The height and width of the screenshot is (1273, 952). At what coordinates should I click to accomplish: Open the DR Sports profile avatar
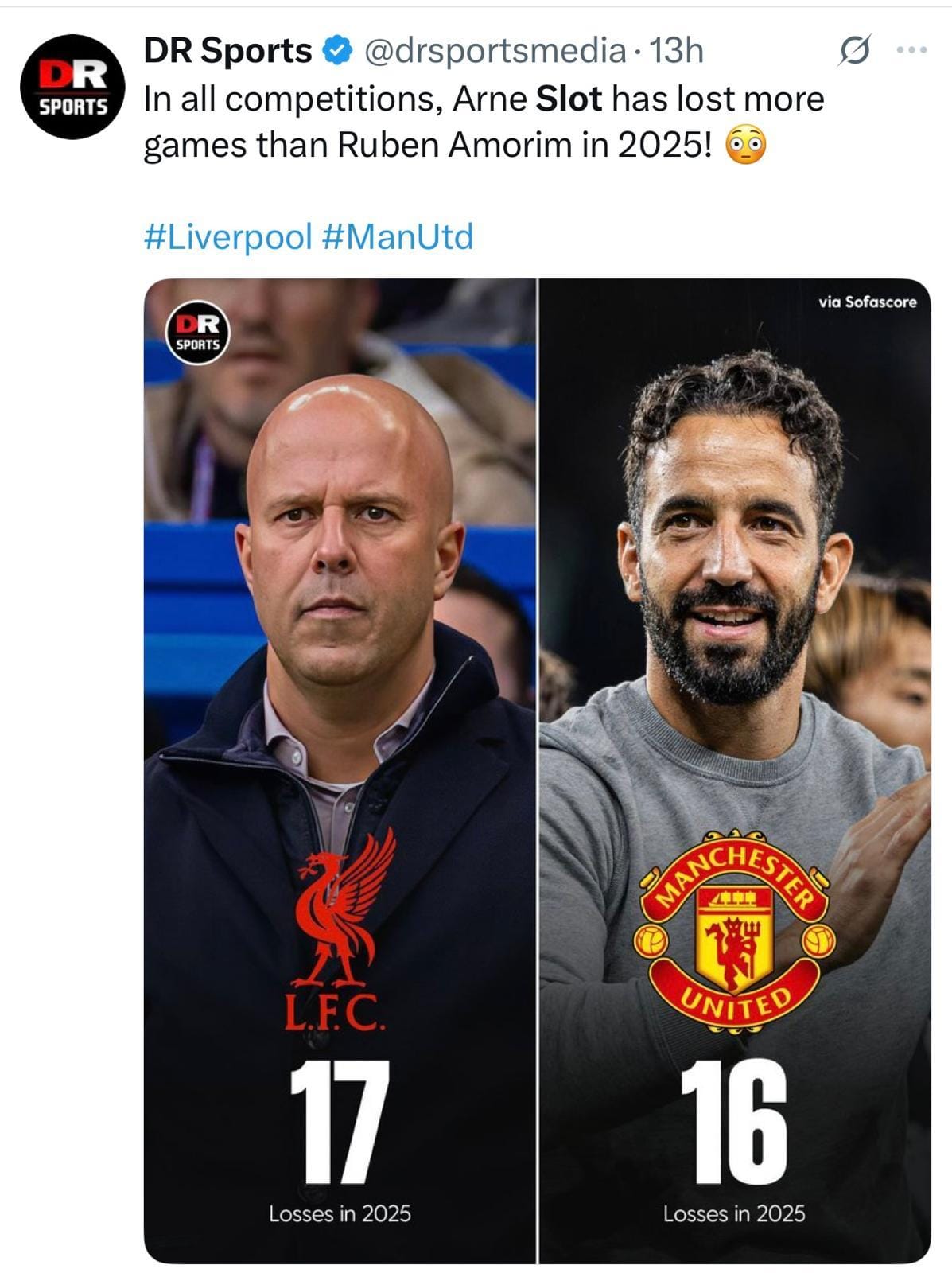(72, 87)
